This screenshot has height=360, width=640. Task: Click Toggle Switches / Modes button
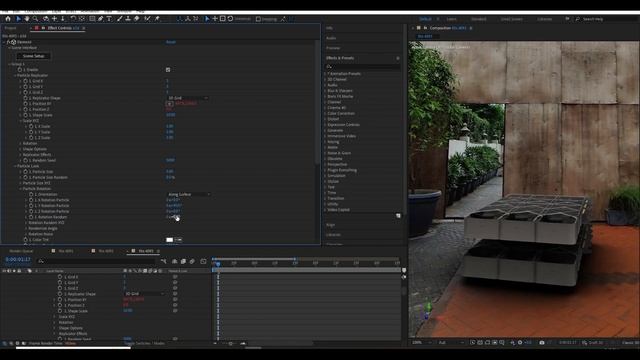[x=144, y=343]
